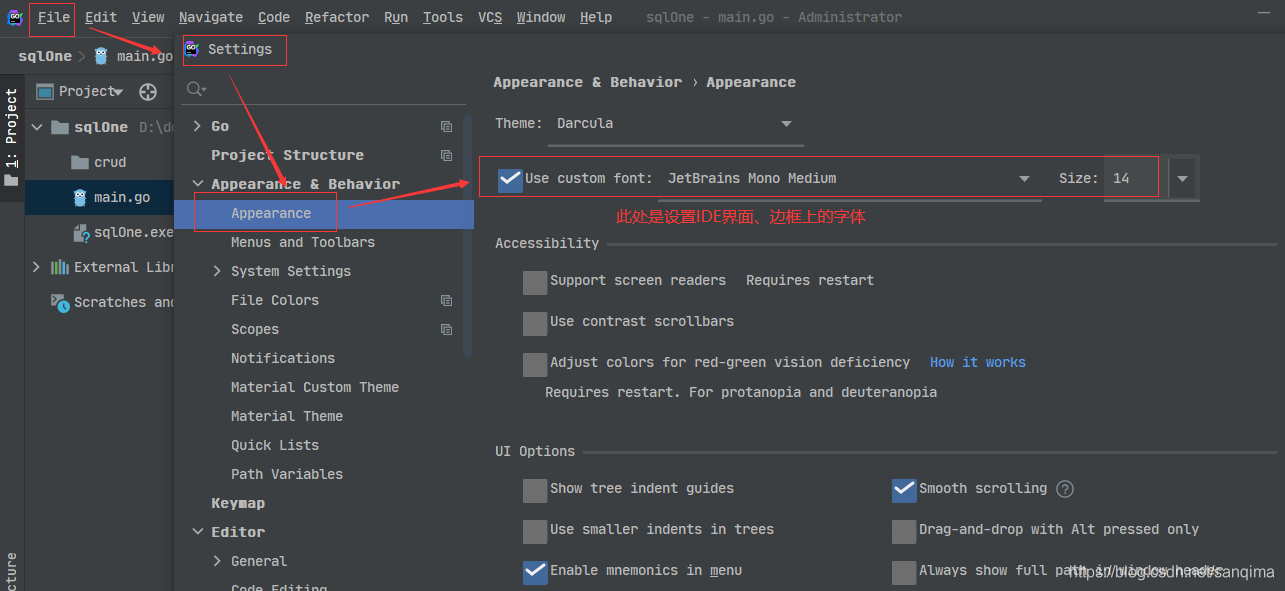This screenshot has width=1285, height=591.
Task: Collapse the Editor settings category
Action: coord(197,532)
